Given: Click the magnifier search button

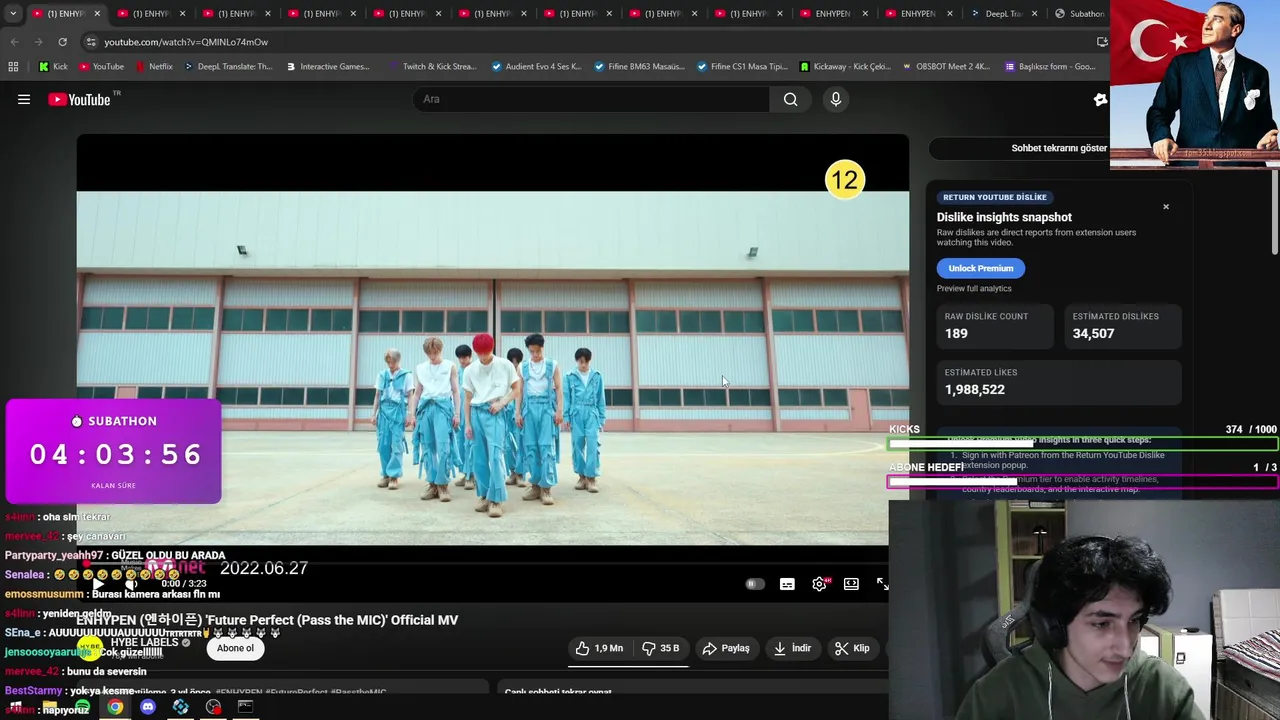Looking at the screenshot, I should tap(791, 99).
